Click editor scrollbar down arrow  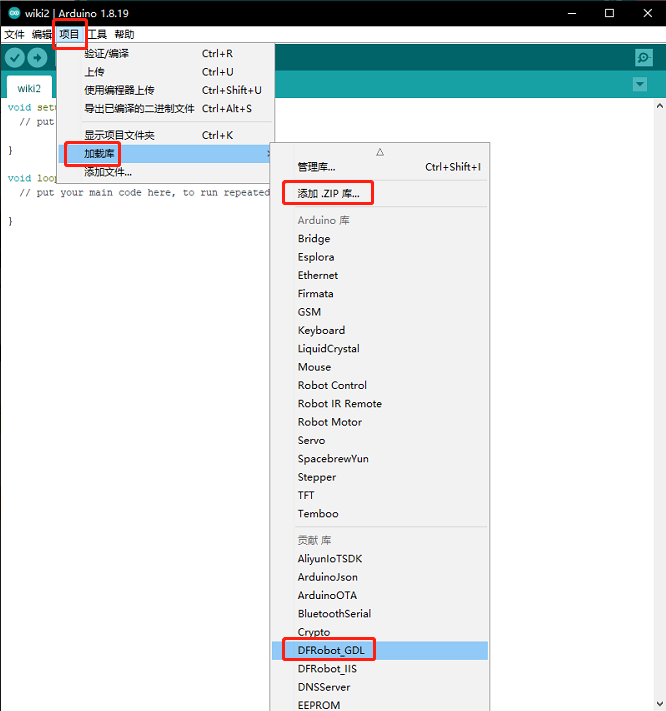[x=660, y=704]
